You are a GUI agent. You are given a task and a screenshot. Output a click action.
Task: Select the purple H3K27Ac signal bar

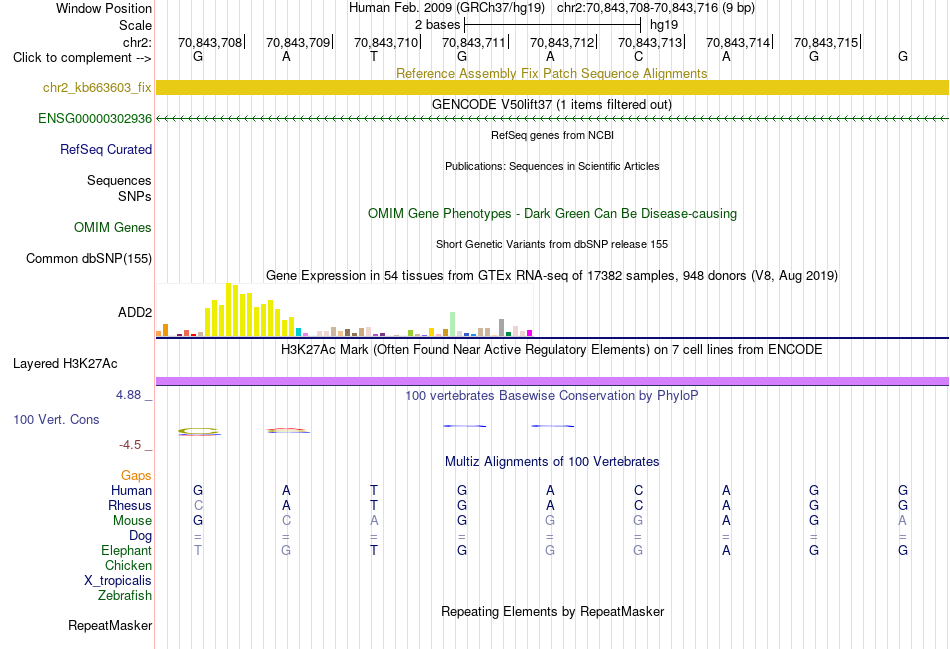pyautogui.click(x=552, y=381)
